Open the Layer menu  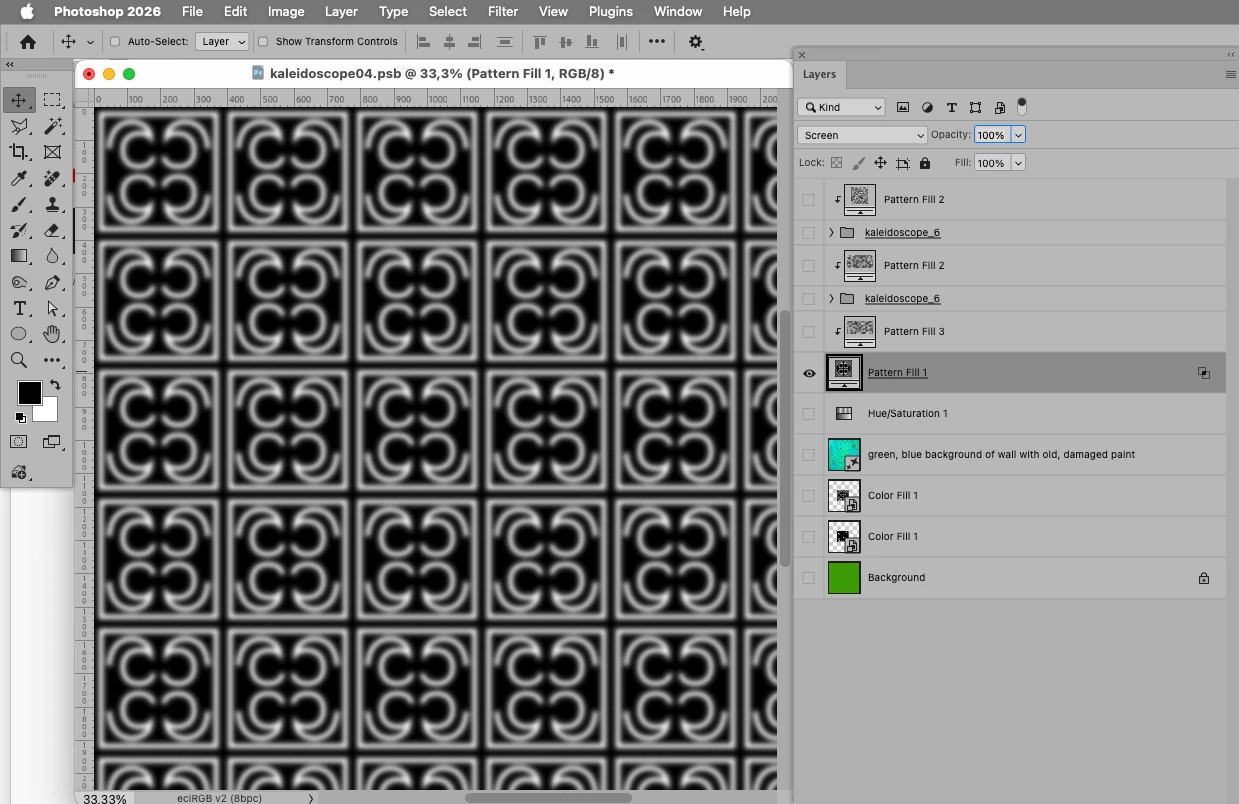(x=341, y=11)
